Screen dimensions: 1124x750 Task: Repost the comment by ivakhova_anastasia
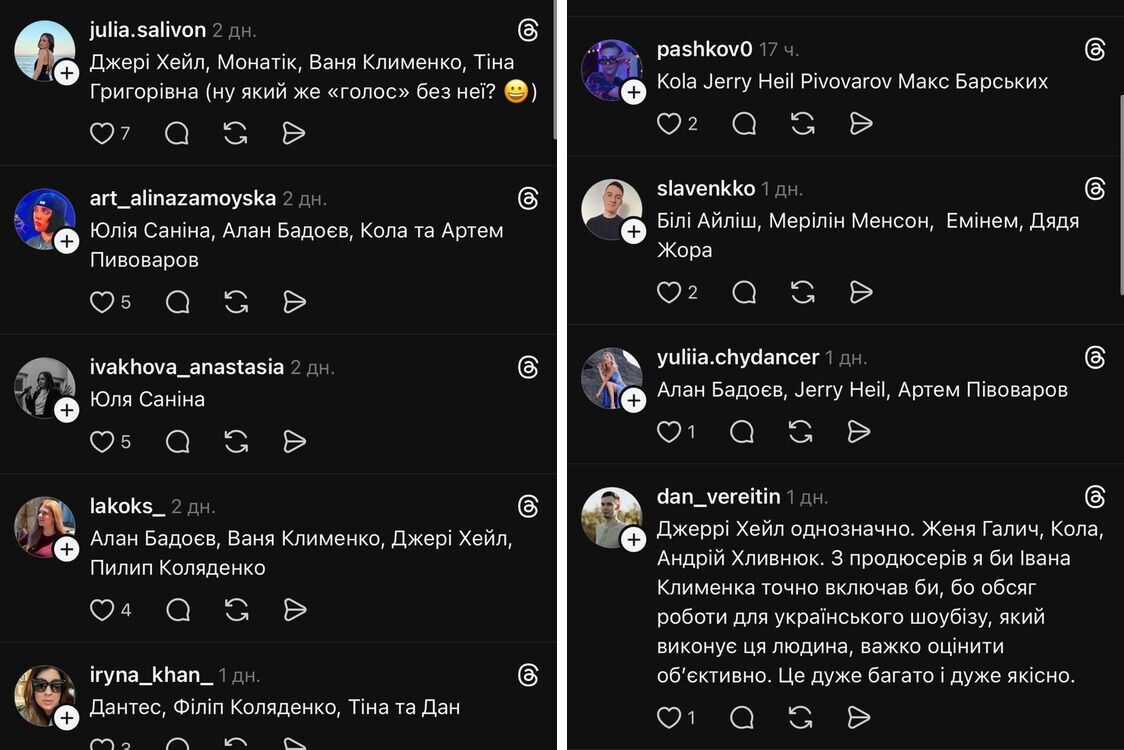(235, 441)
